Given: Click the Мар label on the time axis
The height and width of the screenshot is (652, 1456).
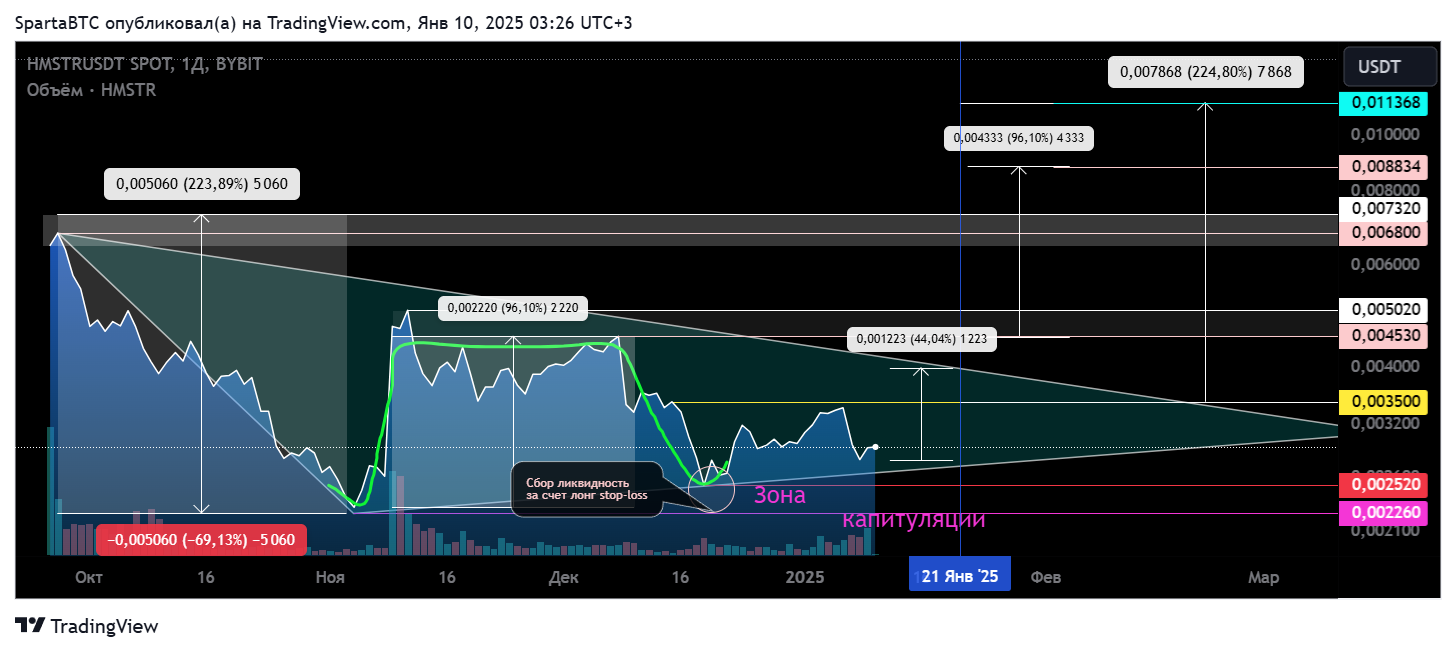Looking at the screenshot, I should click(1263, 577).
